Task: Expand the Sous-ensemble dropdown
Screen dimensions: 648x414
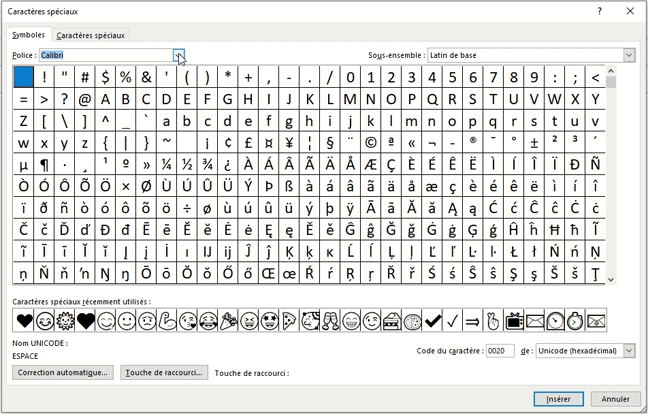Action: pos(629,55)
